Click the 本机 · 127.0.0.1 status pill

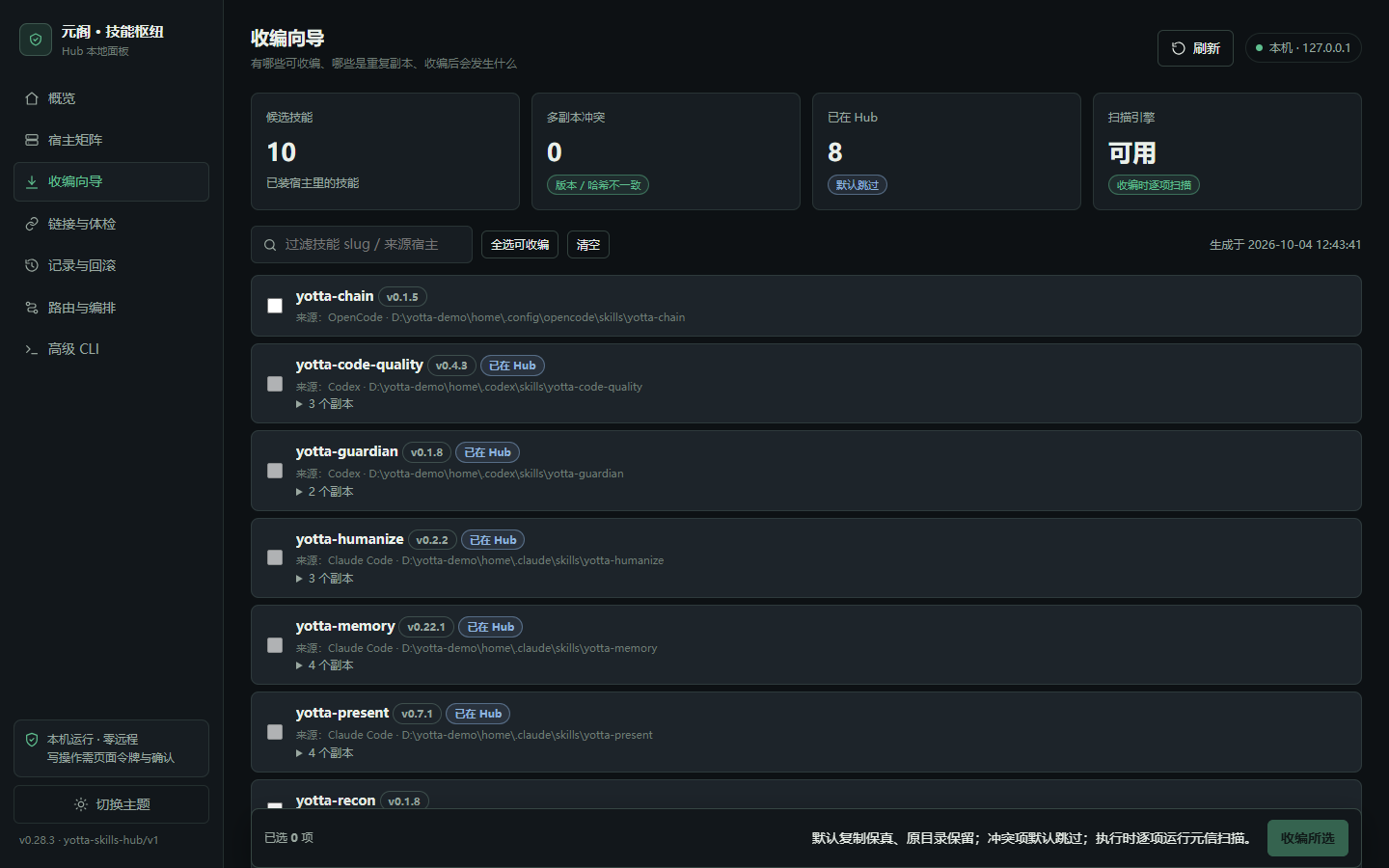click(x=1303, y=48)
